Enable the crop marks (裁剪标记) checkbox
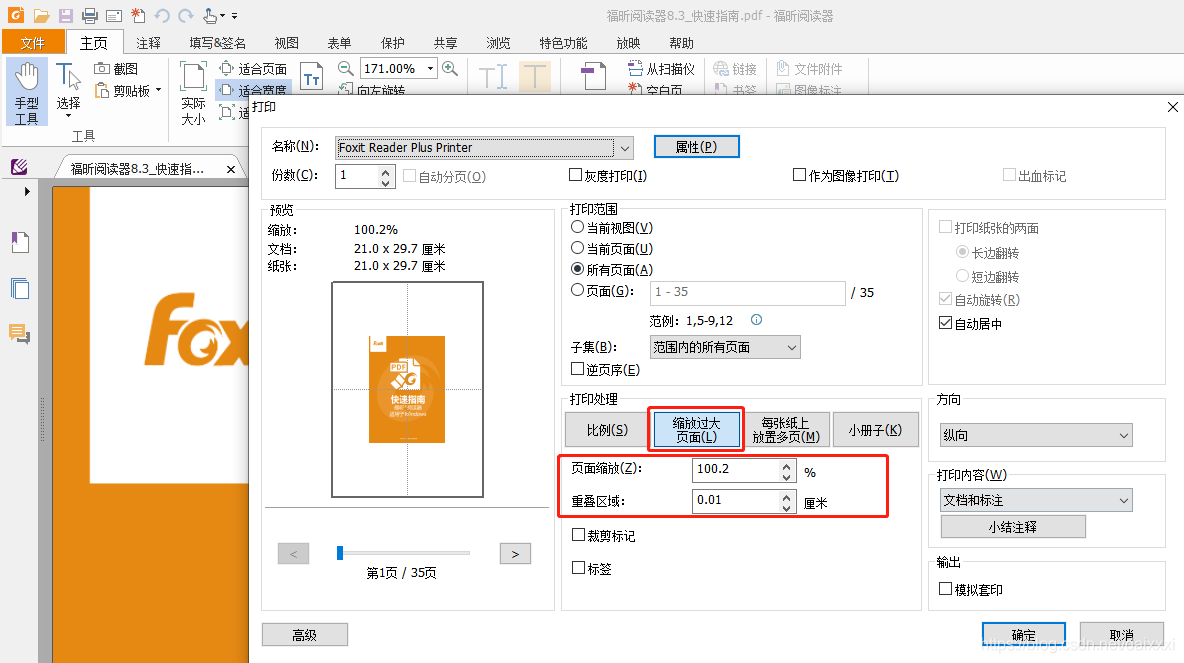 click(x=578, y=535)
